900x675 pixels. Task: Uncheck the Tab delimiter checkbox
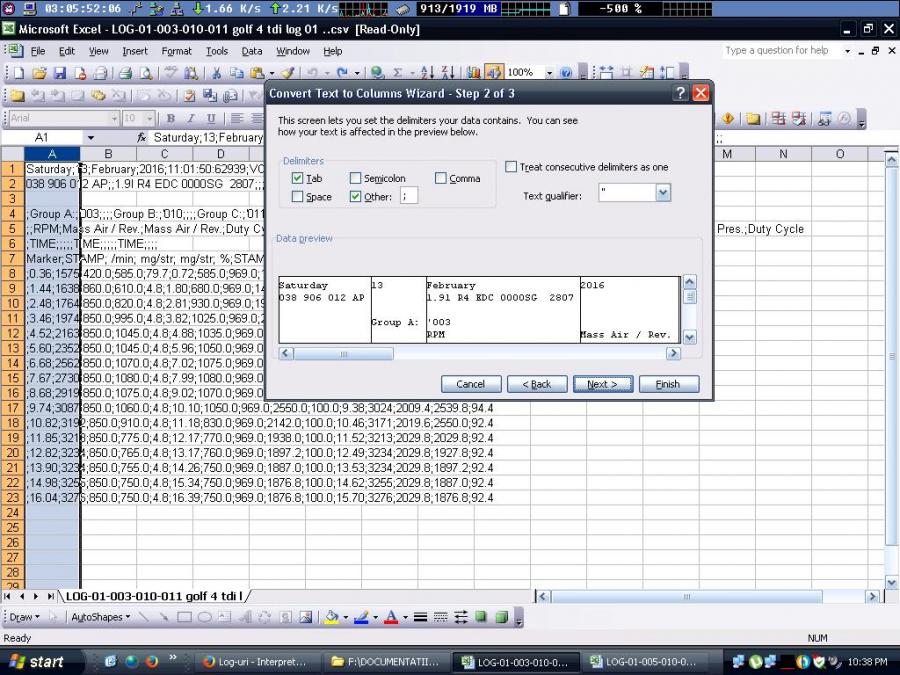coord(300,178)
